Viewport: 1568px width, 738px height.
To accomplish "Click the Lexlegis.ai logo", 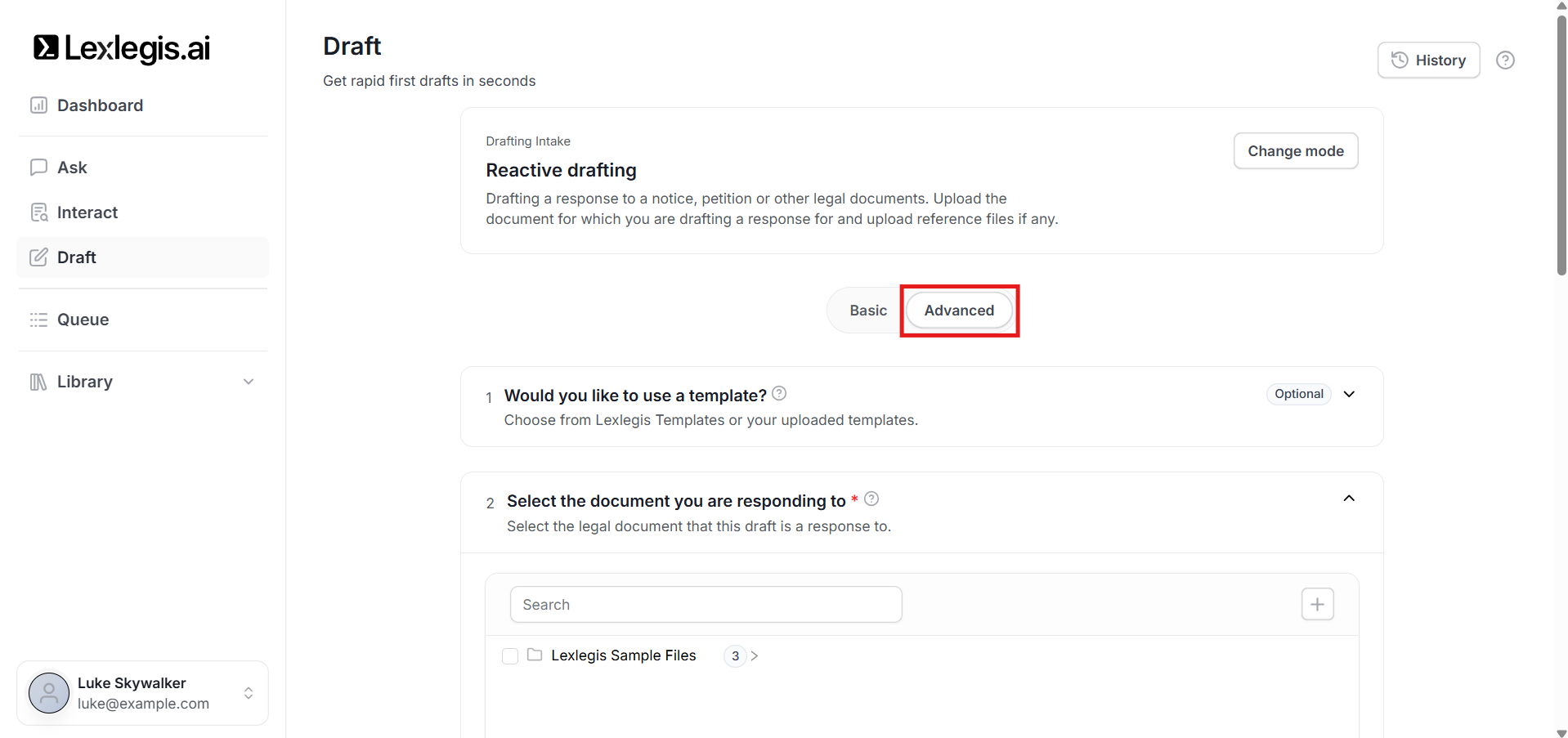I will click(x=121, y=48).
